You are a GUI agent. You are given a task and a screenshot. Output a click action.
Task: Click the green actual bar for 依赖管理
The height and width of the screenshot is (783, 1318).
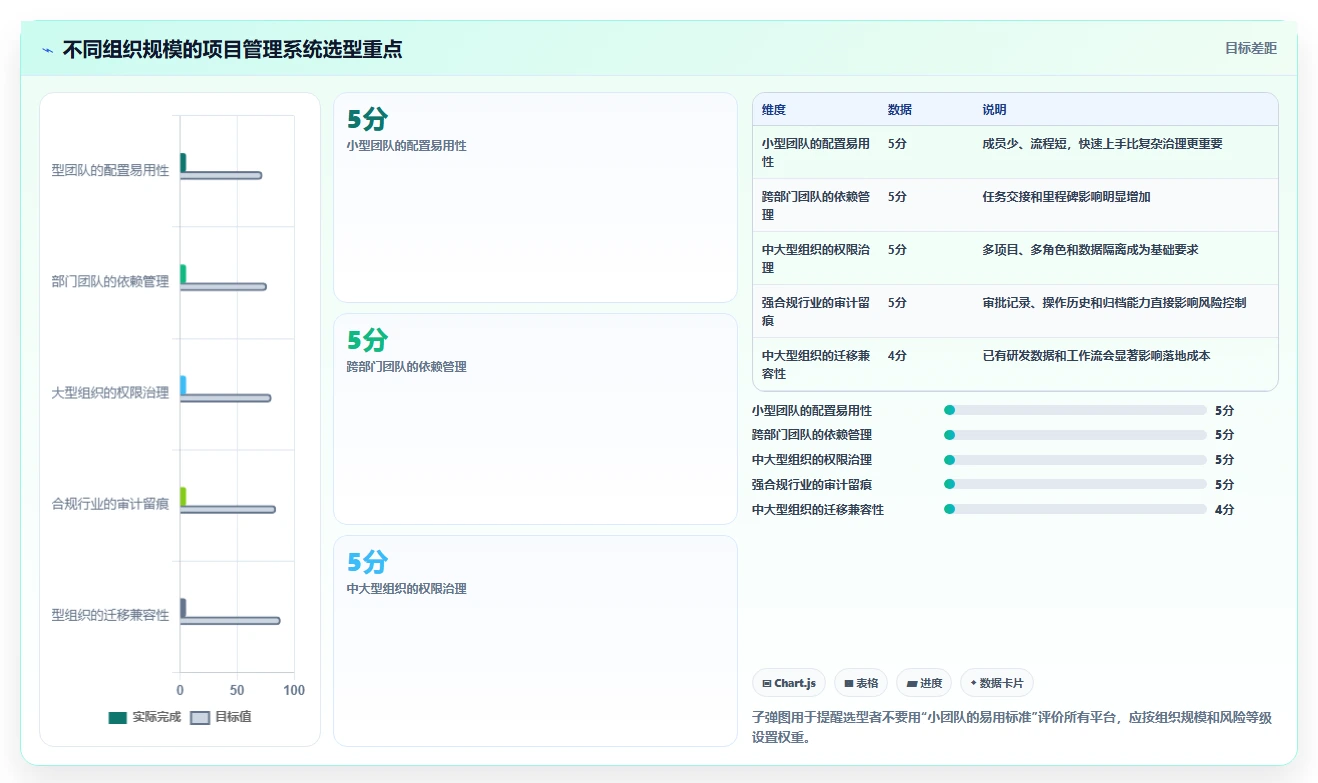(x=183, y=273)
